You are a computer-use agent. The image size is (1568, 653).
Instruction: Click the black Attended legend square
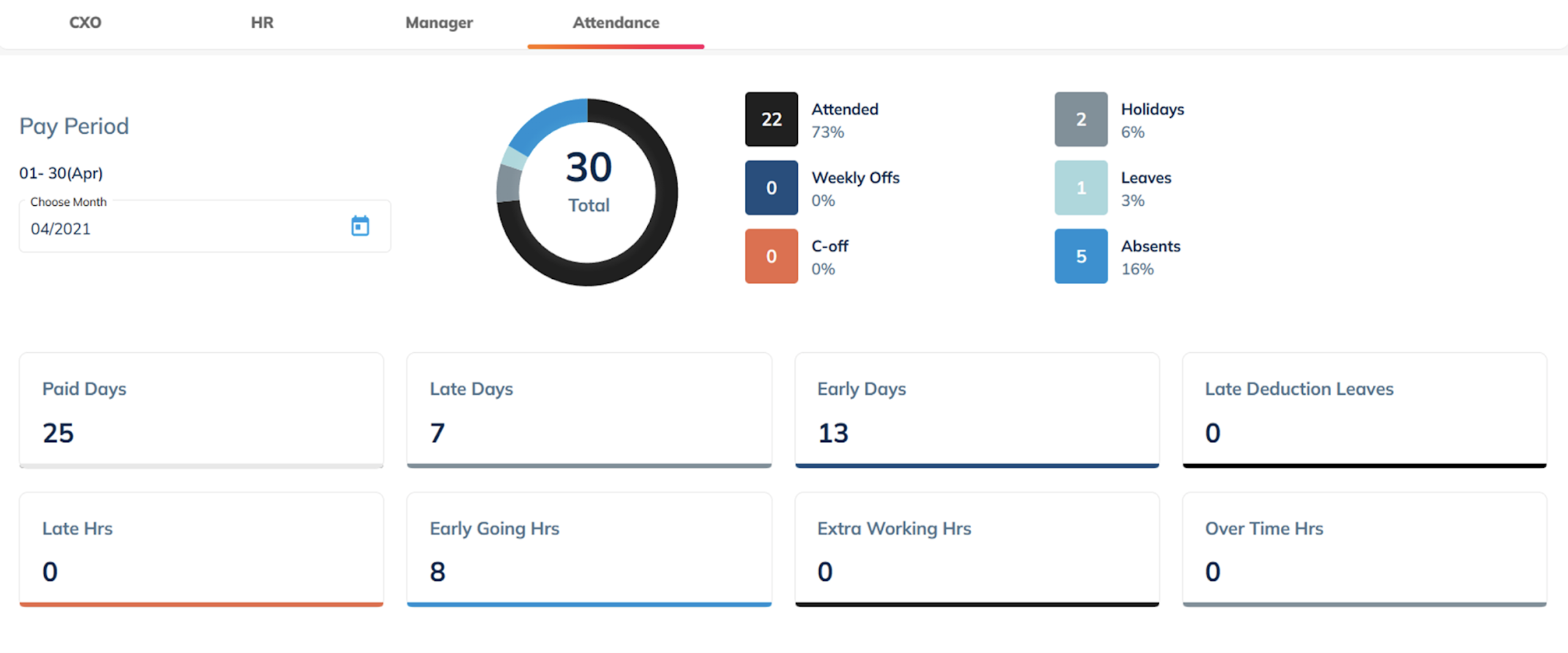771,119
